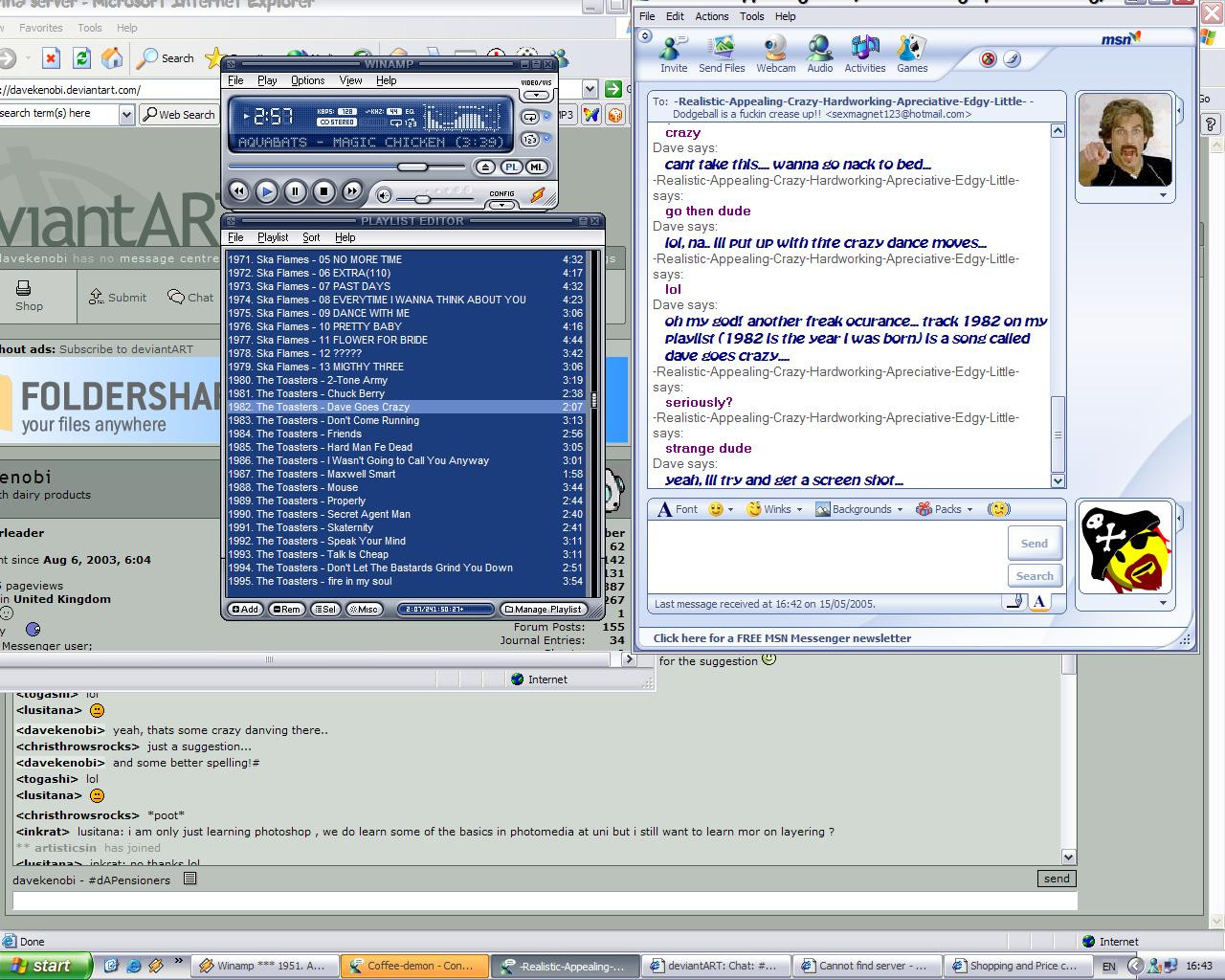Open the contact display picture options arrow
The width and height of the screenshot is (1225, 980).
tap(1163, 195)
